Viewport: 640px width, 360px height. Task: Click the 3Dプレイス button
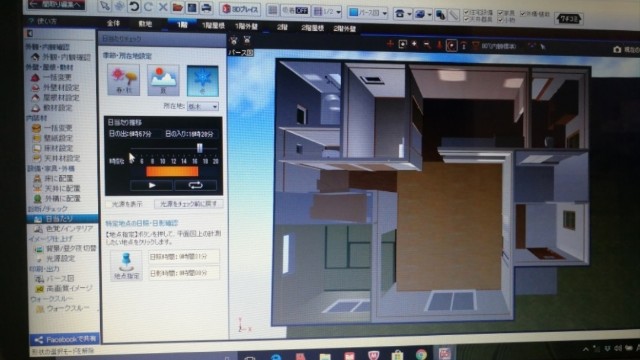240,9
